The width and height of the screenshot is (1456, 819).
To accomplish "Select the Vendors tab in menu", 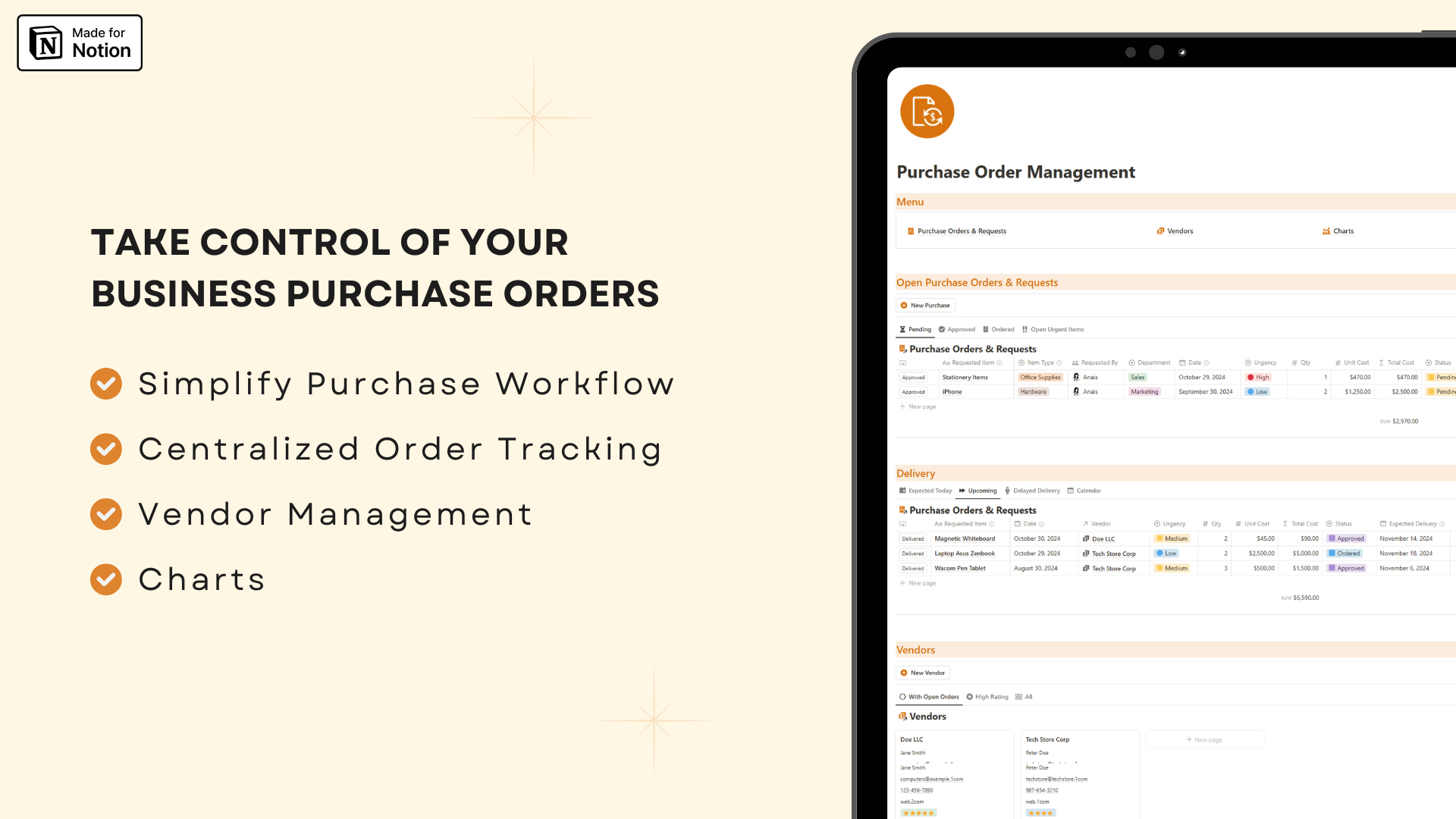I will click(x=1178, y=231).
